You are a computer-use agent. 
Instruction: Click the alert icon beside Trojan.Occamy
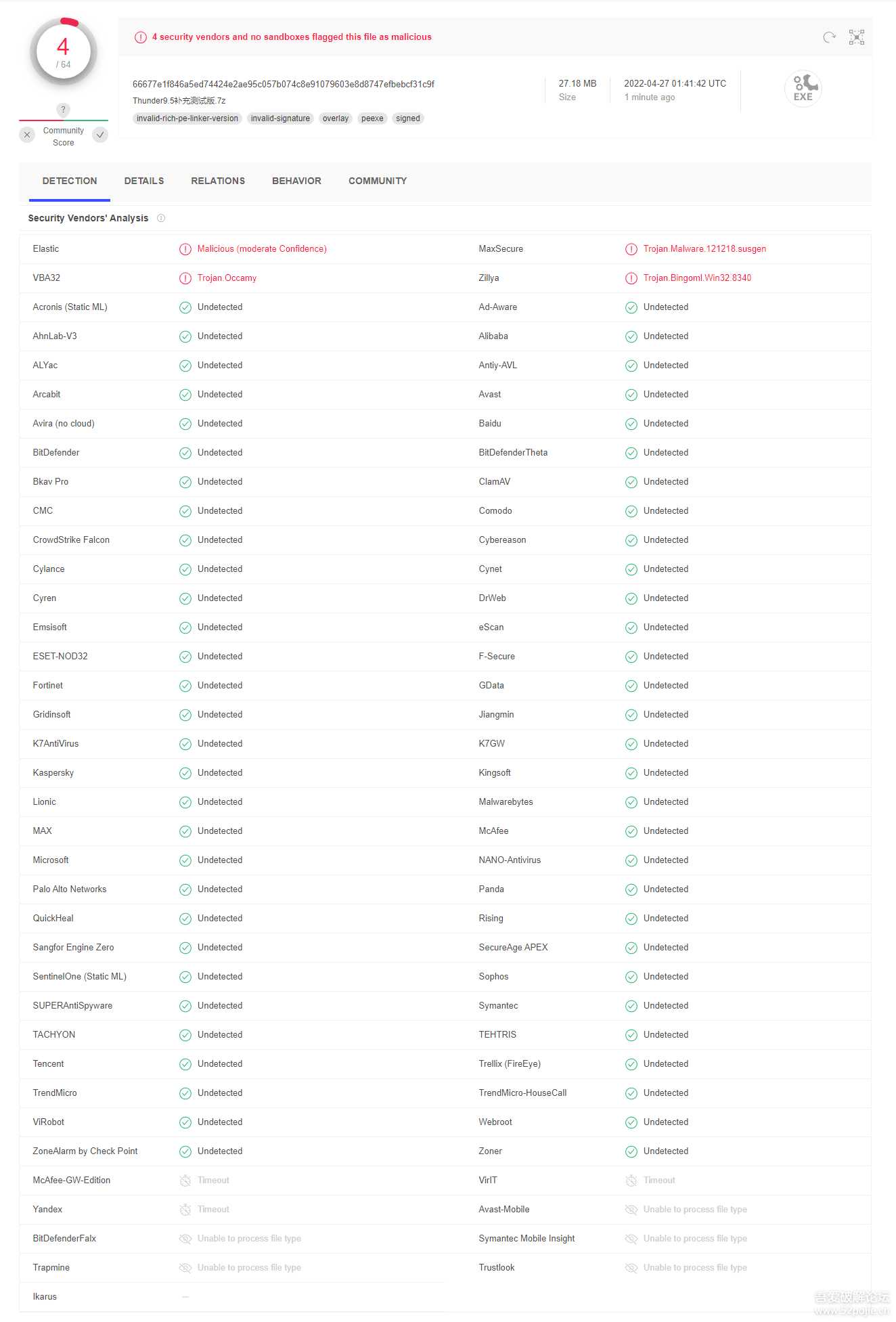click(185, 278)
